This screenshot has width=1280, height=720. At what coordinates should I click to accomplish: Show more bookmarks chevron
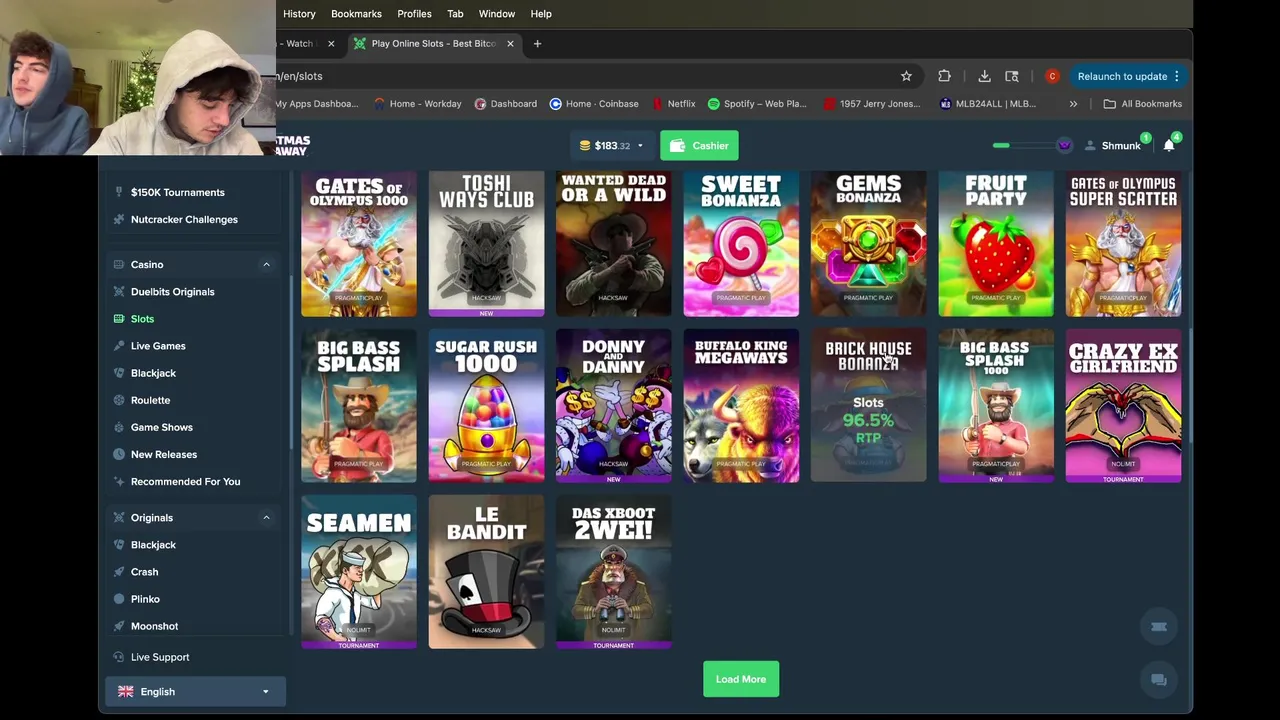pos(1073,104)
